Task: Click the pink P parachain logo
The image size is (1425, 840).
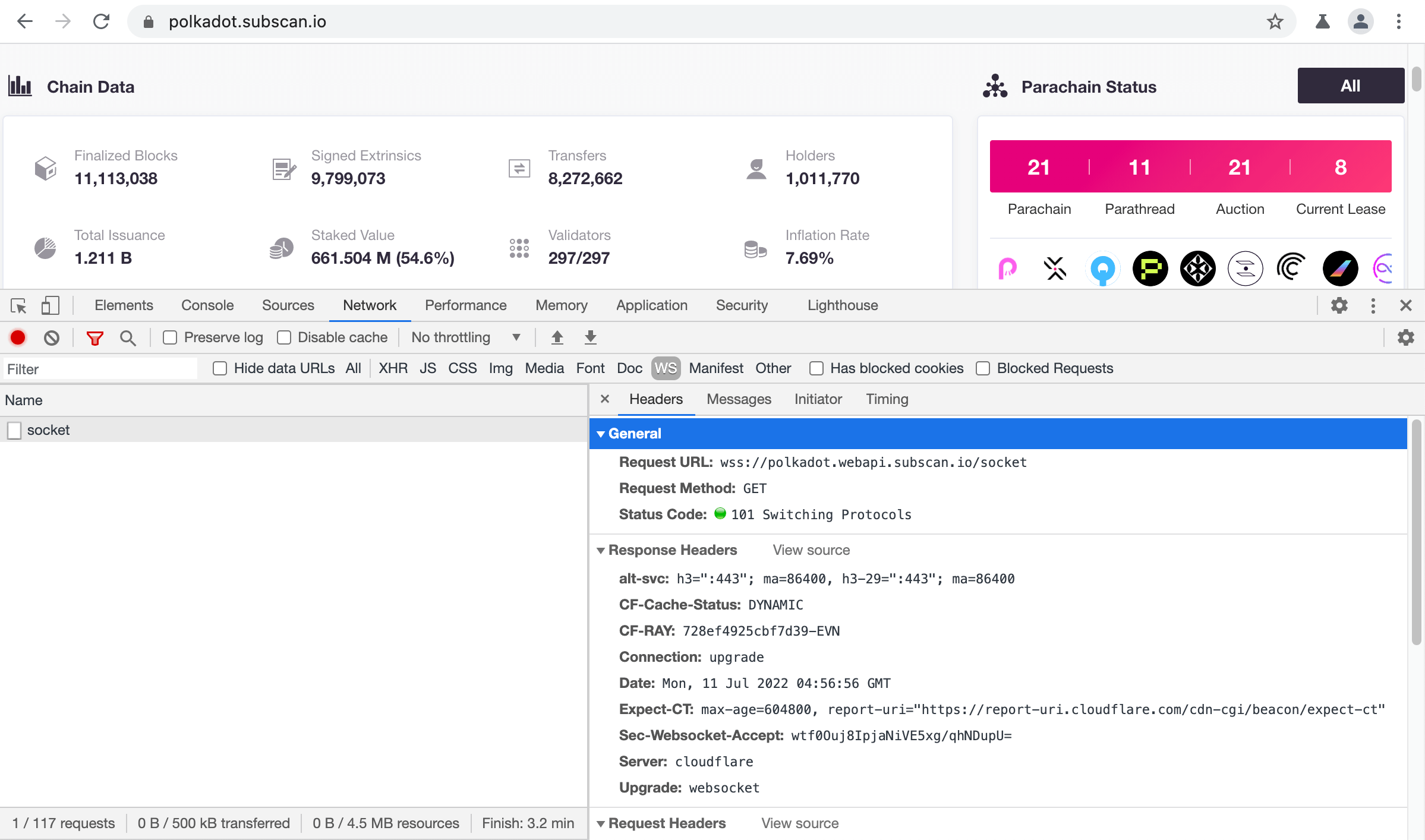Action: pyautogui.click(x=1008, y=269)
